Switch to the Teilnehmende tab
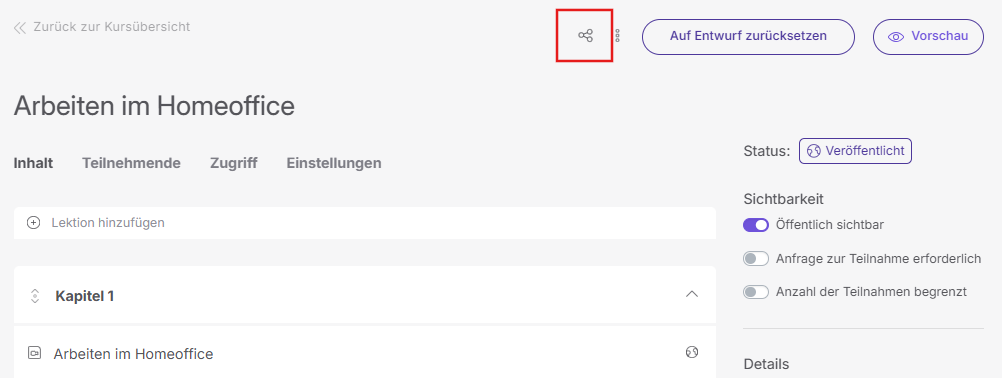Image resolution: width=1002 pixels, height=378 pixels. coord(131,163)
